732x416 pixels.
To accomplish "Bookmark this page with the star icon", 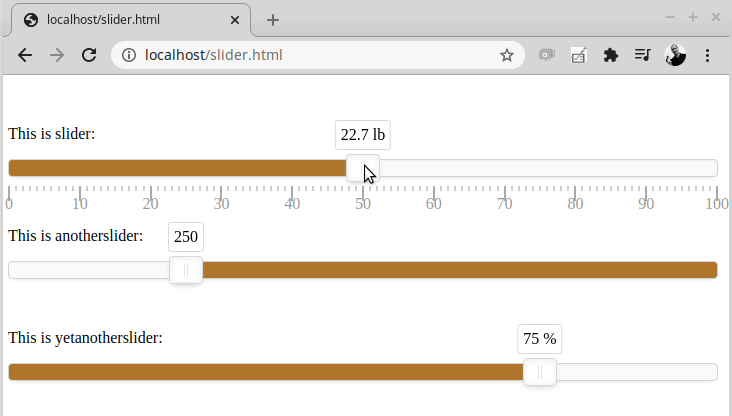I will pyautogui.click(x=507, y=55).
